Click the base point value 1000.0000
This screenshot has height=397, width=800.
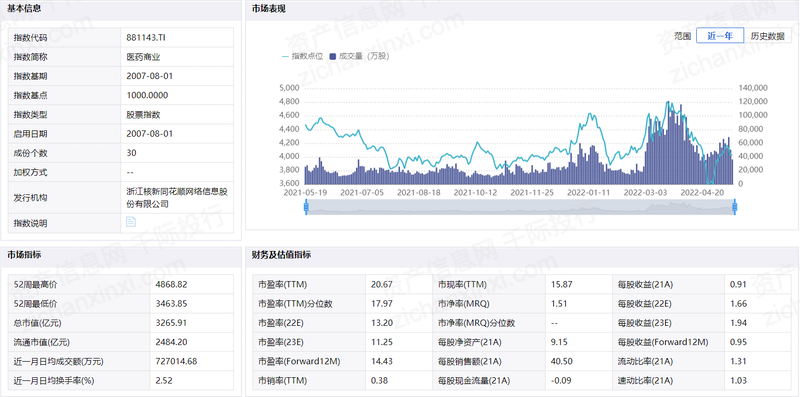click(x=147, y=95)
